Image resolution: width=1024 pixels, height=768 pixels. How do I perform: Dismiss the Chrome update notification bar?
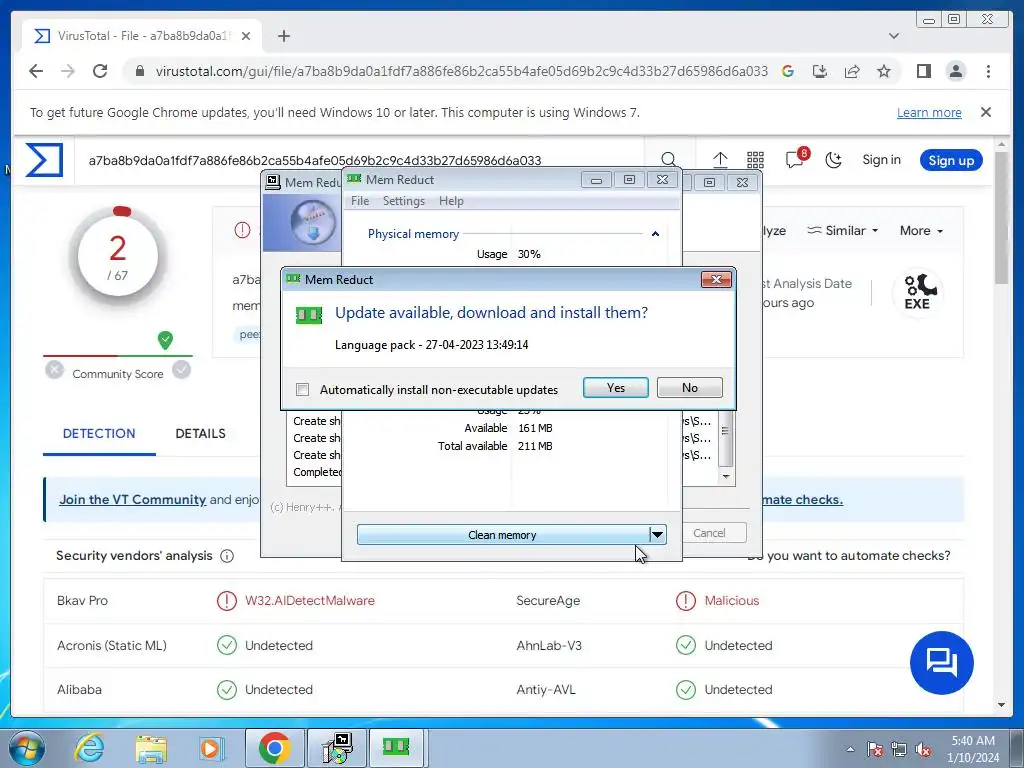pos(986,112)
